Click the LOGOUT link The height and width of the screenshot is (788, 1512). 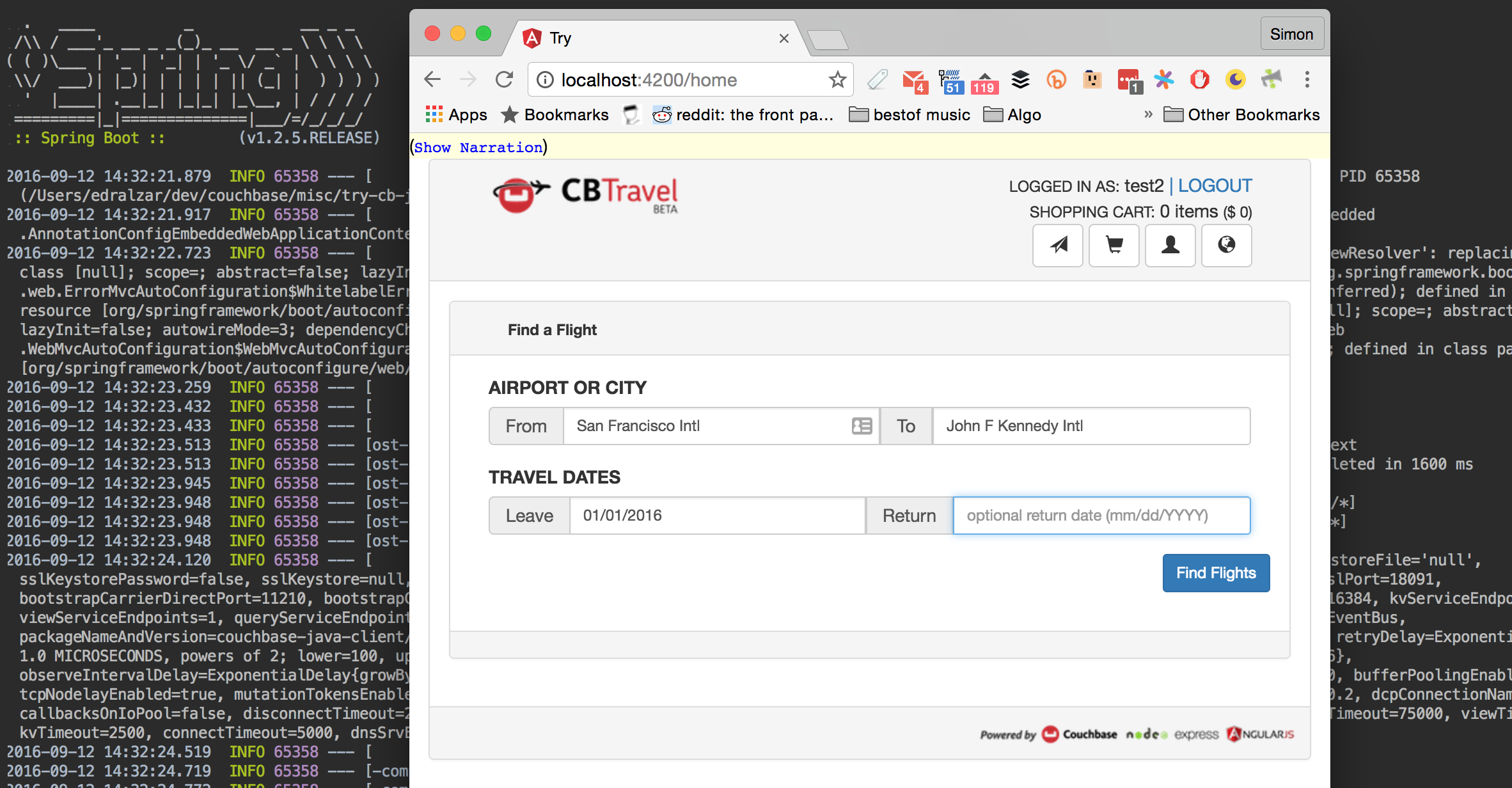(x=1215, y=185)
